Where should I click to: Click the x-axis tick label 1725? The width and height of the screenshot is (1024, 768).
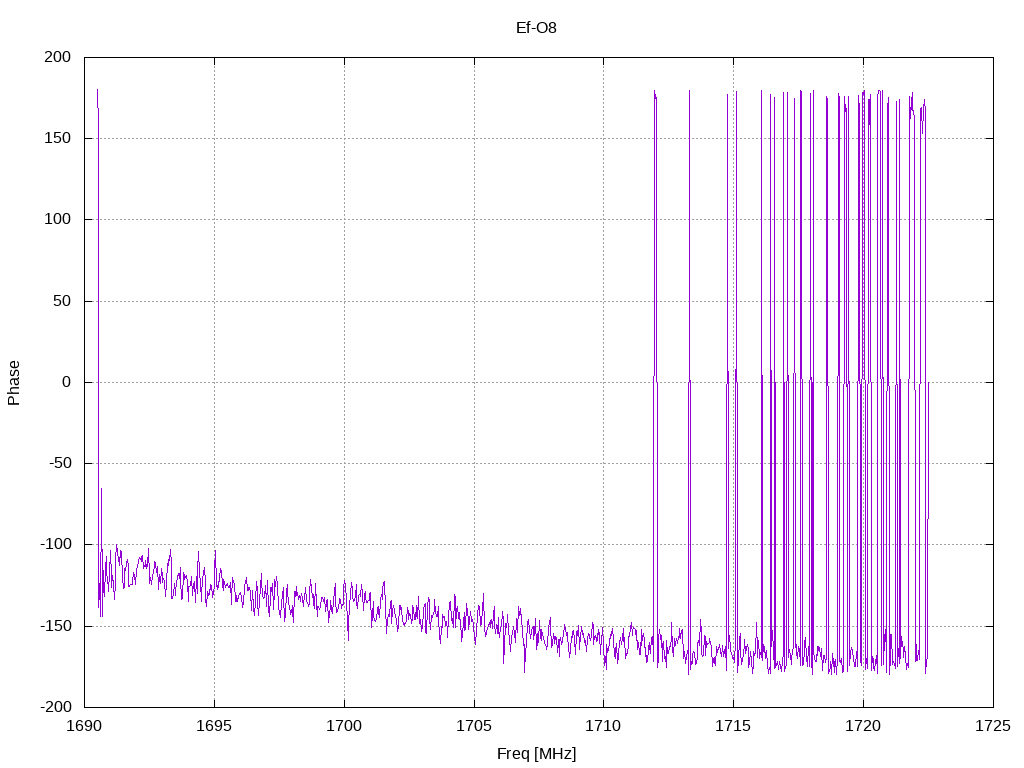pyautogui.click(x=993, y=726)
